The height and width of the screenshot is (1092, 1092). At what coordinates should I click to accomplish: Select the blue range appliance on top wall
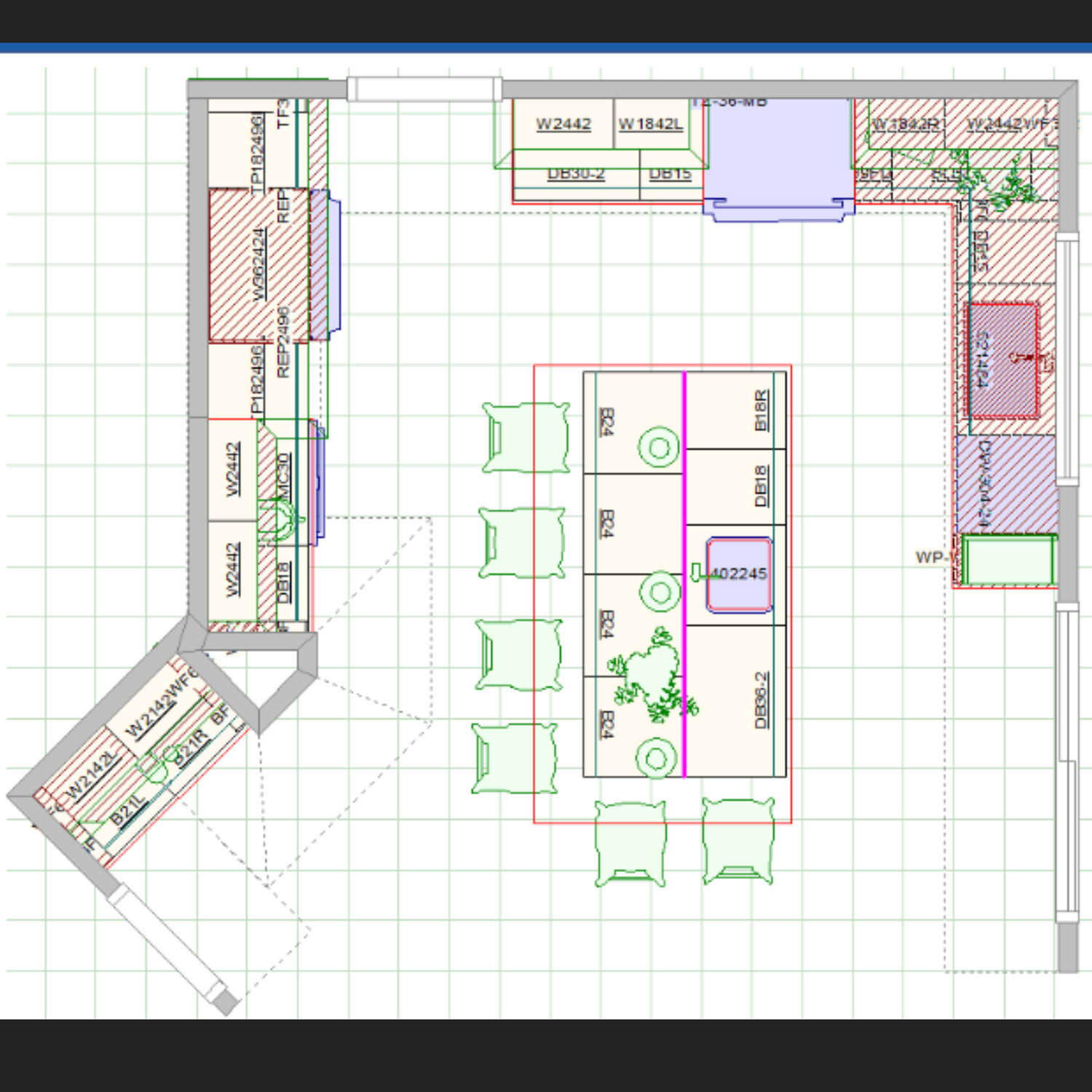[778, 157]
